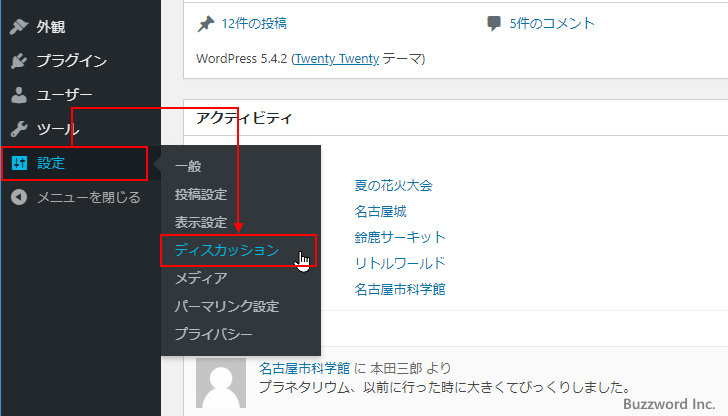Viewport: 728px width, 416px height.
Task: Click the プラグイン plug icon
Action: point(19,60)
